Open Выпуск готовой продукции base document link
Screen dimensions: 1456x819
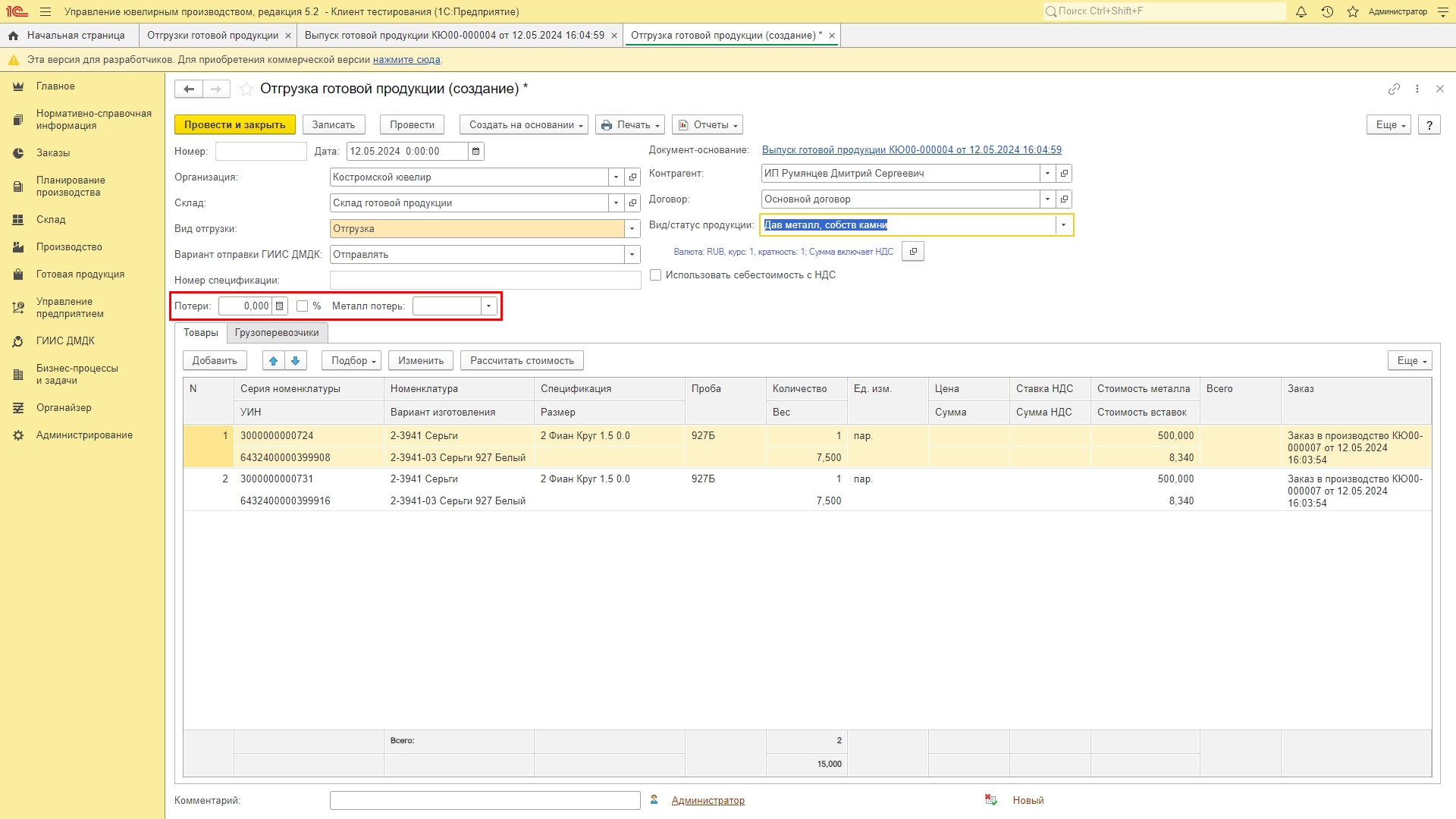coord(912,150)
